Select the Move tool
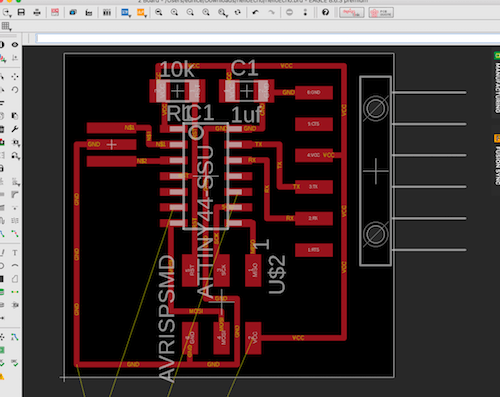 [15, 77]
